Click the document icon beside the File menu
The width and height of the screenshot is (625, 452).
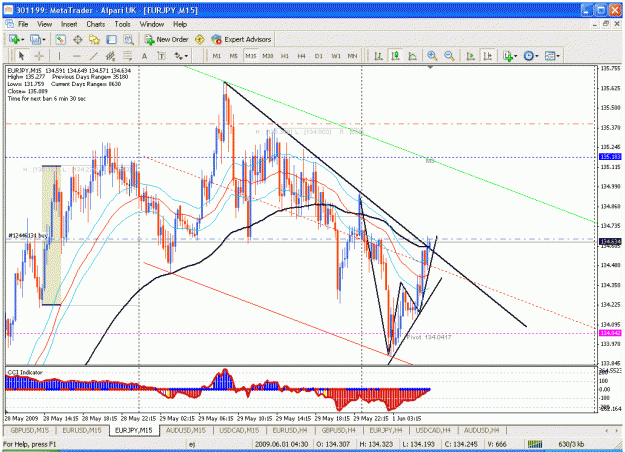click(9, 24)
